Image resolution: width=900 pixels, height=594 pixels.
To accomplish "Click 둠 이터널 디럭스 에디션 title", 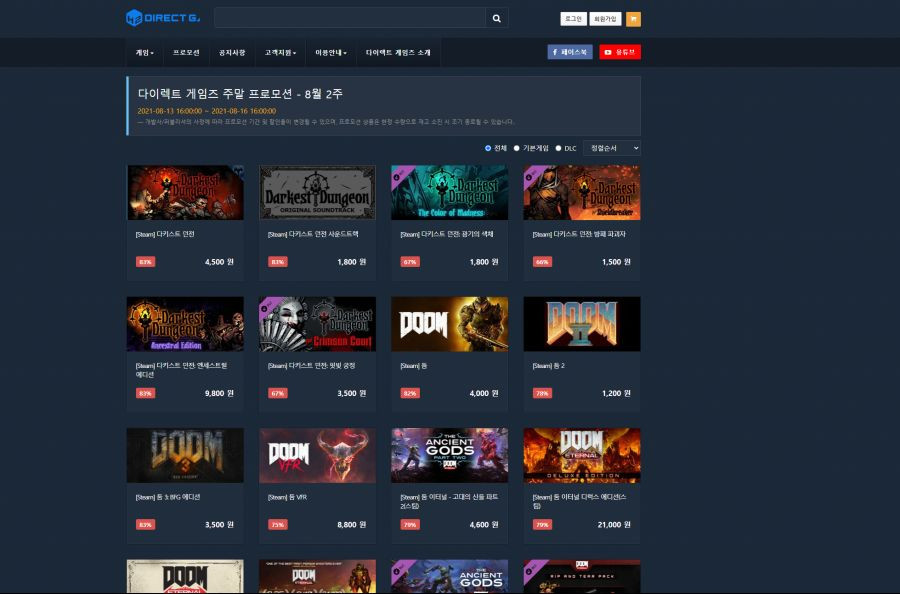I will point(579,502).
